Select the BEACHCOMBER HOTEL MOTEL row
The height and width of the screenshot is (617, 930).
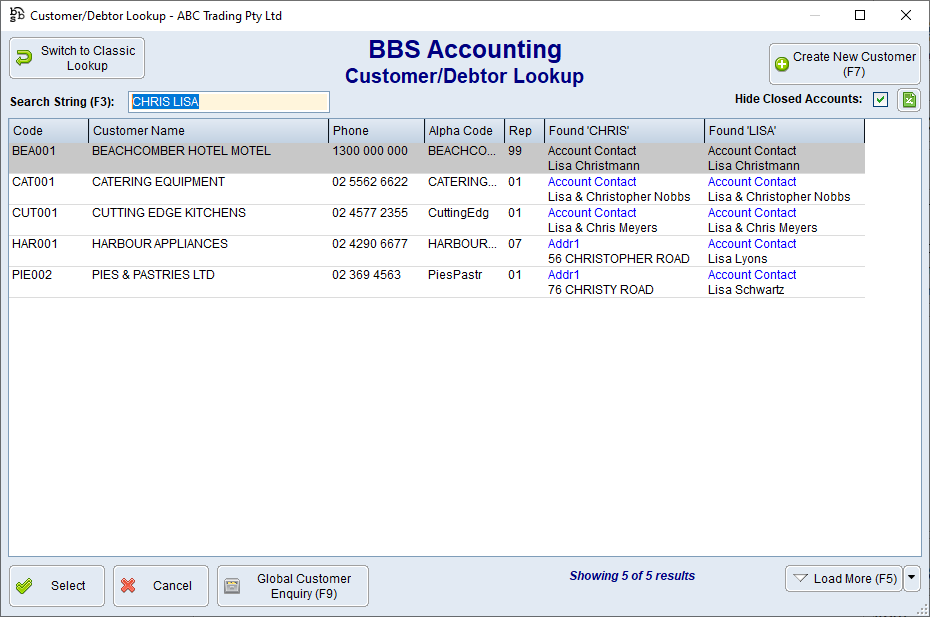(x=180, y=151)
